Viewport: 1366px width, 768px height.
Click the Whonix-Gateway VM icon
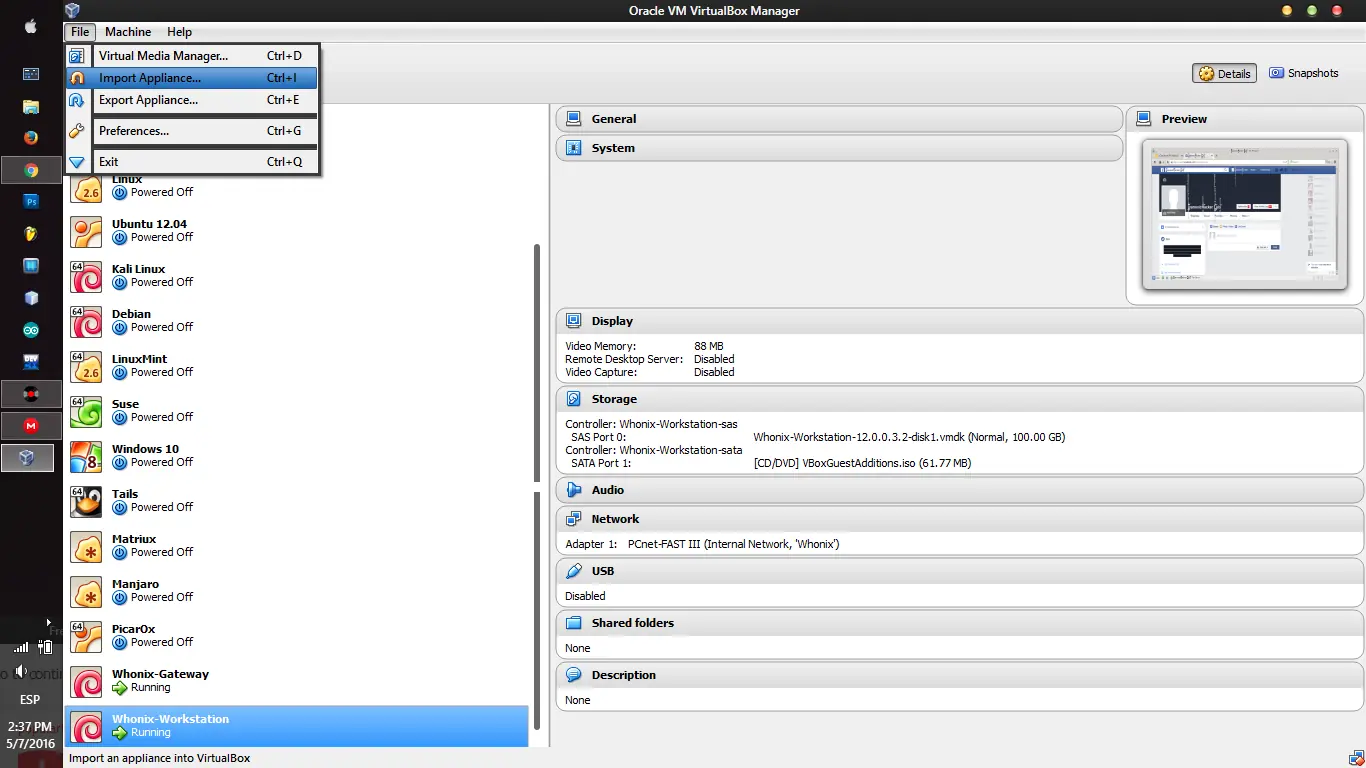tap(86, 682)
